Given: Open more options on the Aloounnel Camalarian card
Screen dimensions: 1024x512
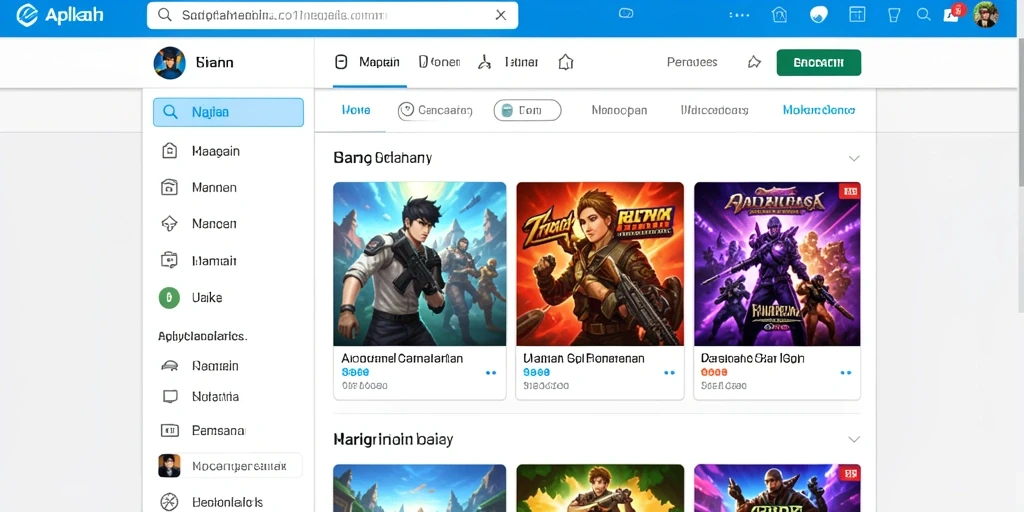Looking at the screenshot, I should 490,373.
